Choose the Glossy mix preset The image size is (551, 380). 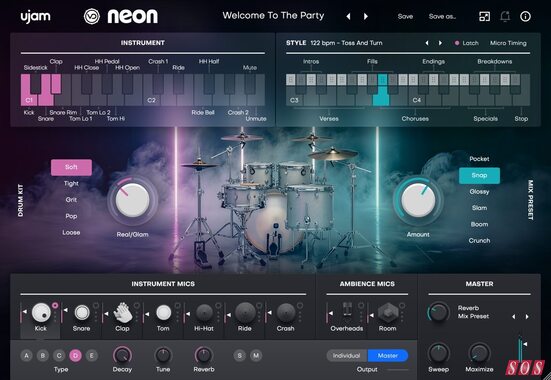point(479,192)
